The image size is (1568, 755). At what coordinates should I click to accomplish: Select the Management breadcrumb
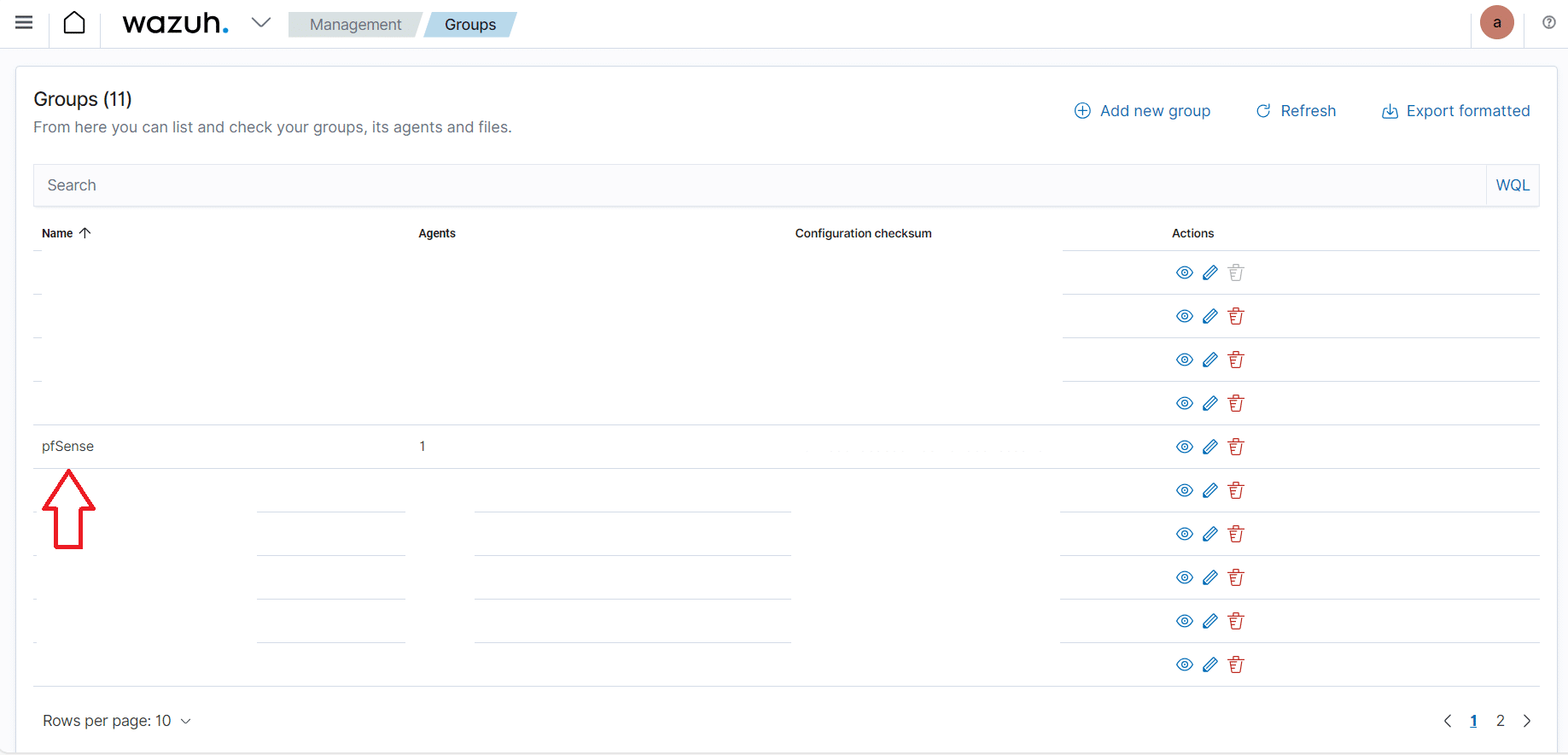355,25
